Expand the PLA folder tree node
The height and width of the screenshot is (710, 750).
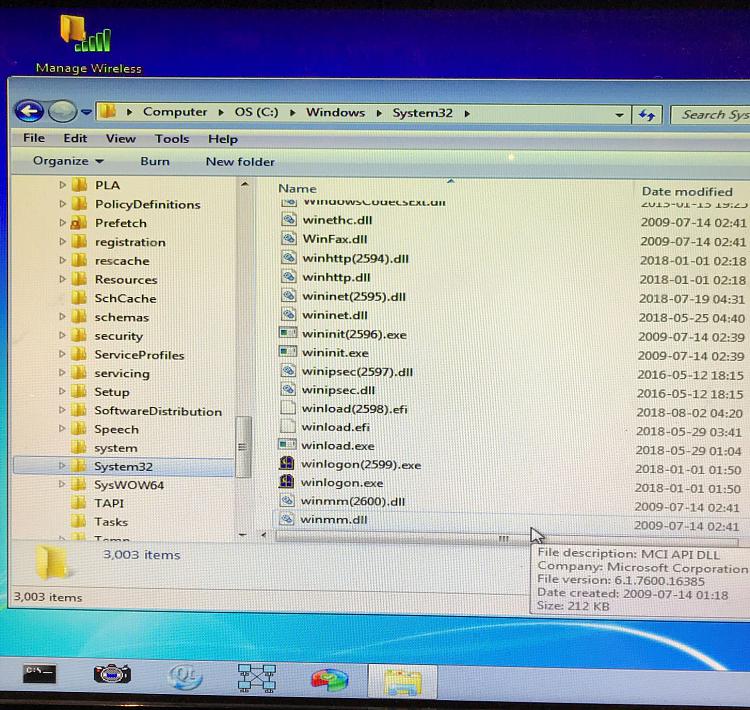tap(62, 184)
